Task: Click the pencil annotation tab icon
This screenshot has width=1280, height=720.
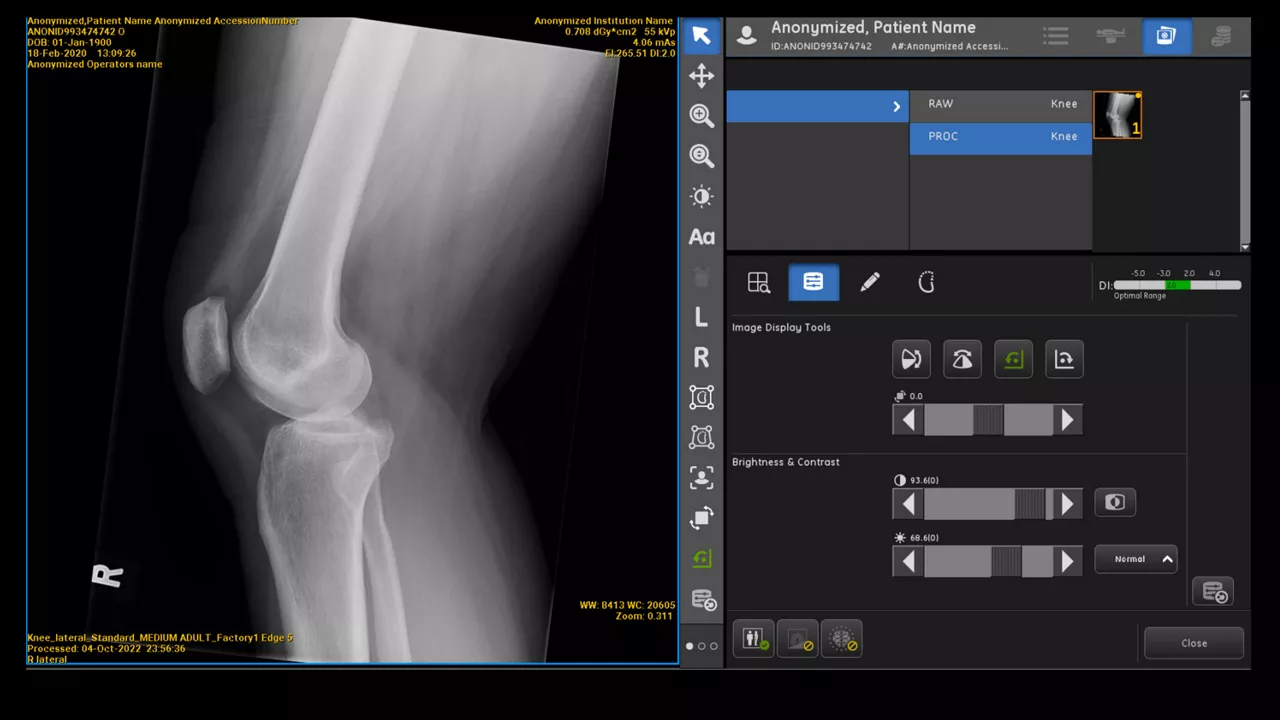Action: pos(870,283)
